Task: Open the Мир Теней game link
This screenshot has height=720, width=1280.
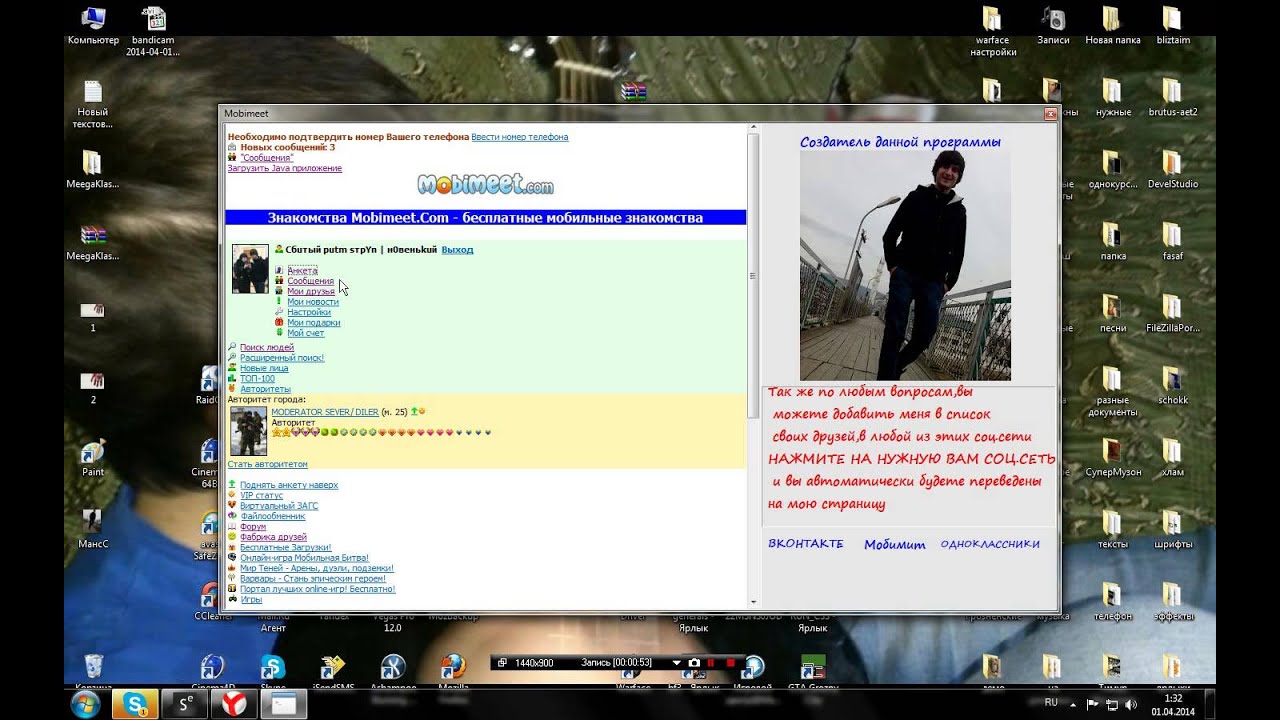Action: pos(317,568)
